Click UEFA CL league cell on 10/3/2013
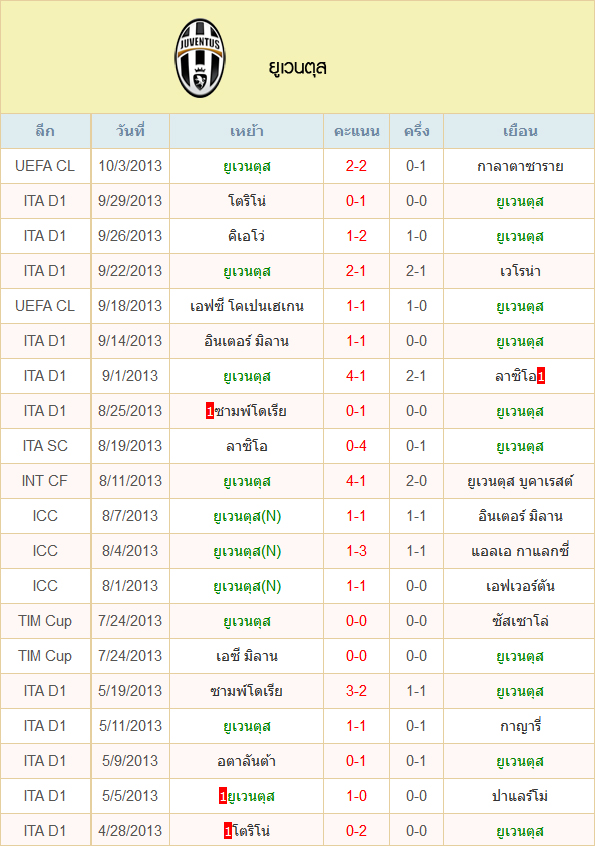This screenshot has height=846, width=595. point(45,166)
